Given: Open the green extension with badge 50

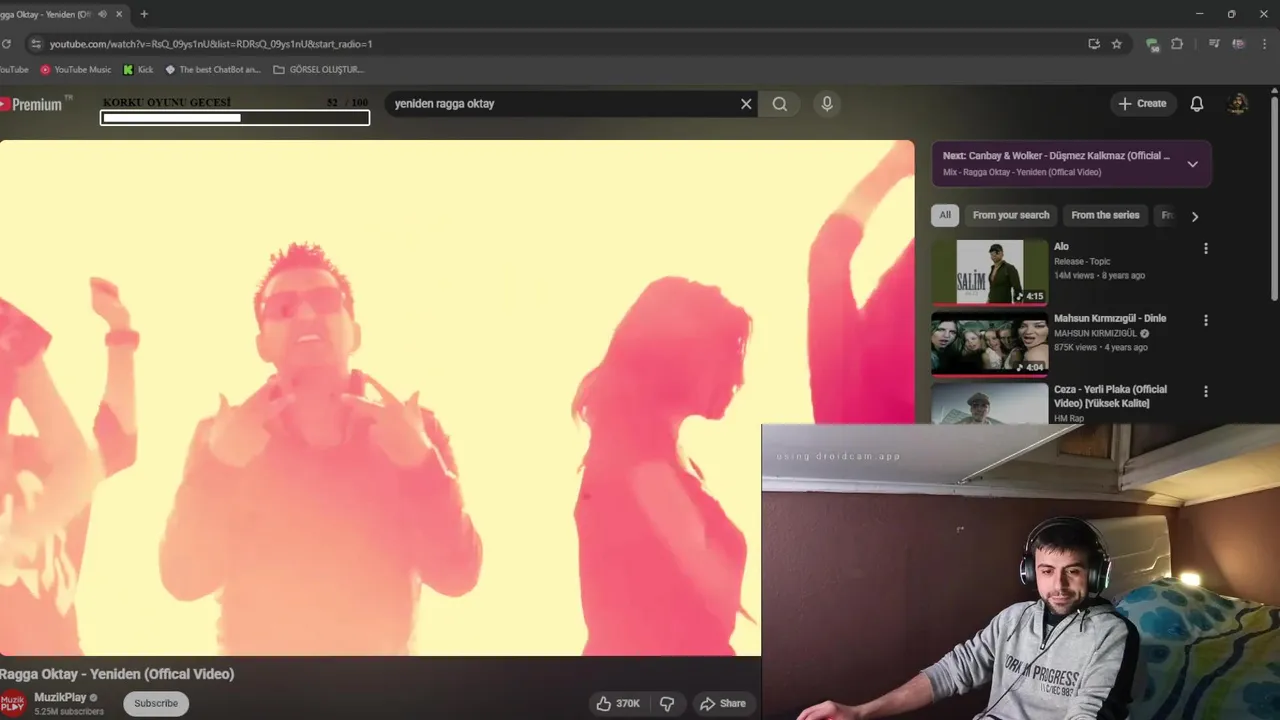Looking at the screenshot, I should (1152, 45).
